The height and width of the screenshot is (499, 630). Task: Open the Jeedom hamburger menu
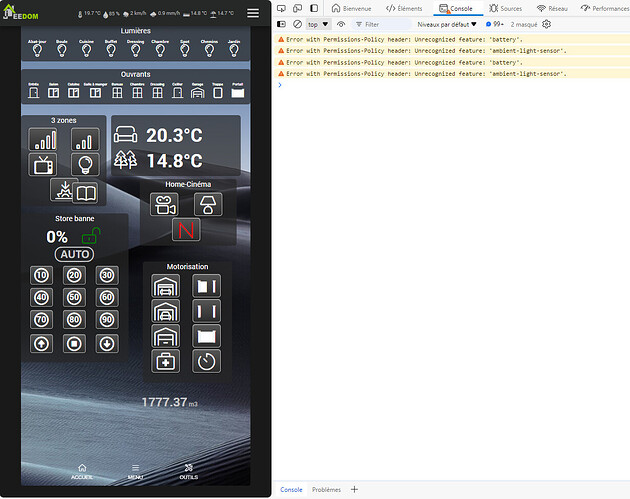pyautogui.click(x=253, y=13)
